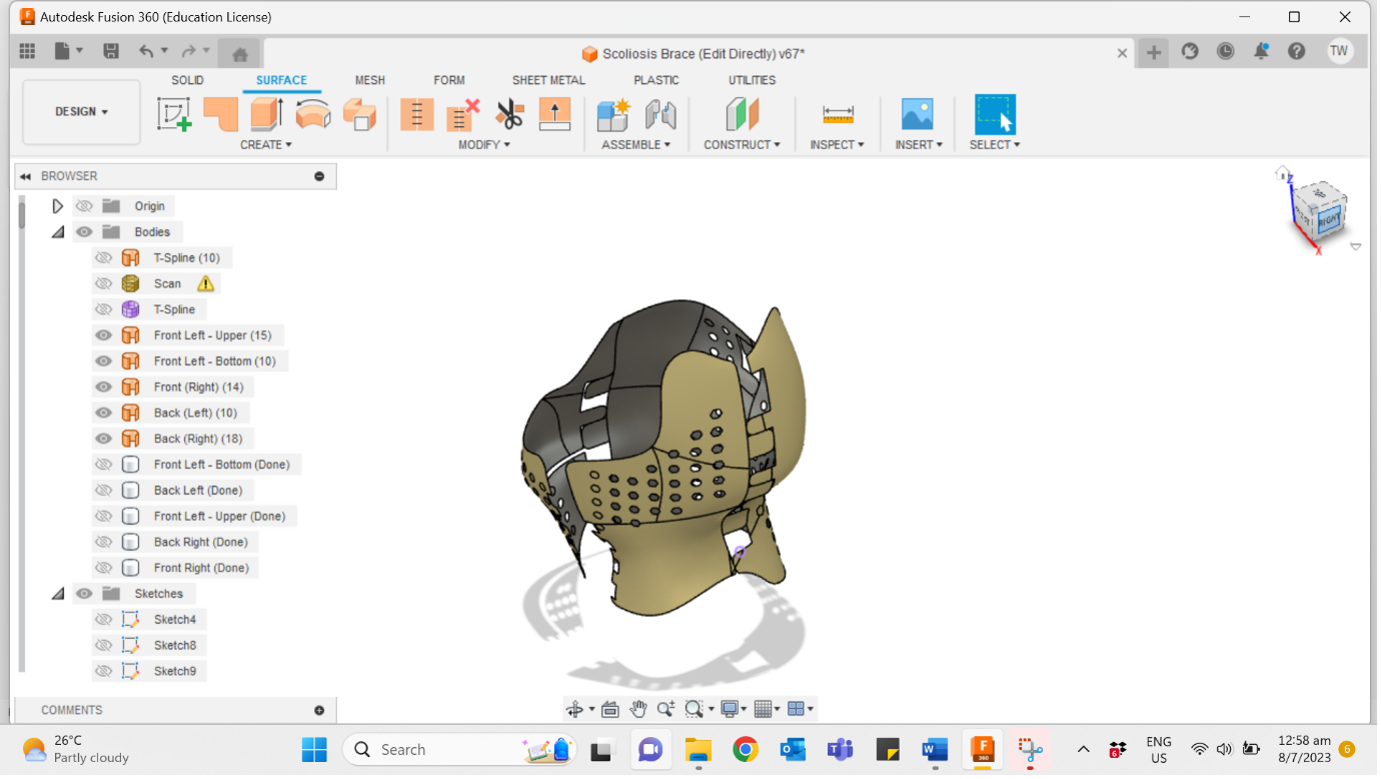
Task: Expand the Origin folder in the browser
Action: pos(58,206)
